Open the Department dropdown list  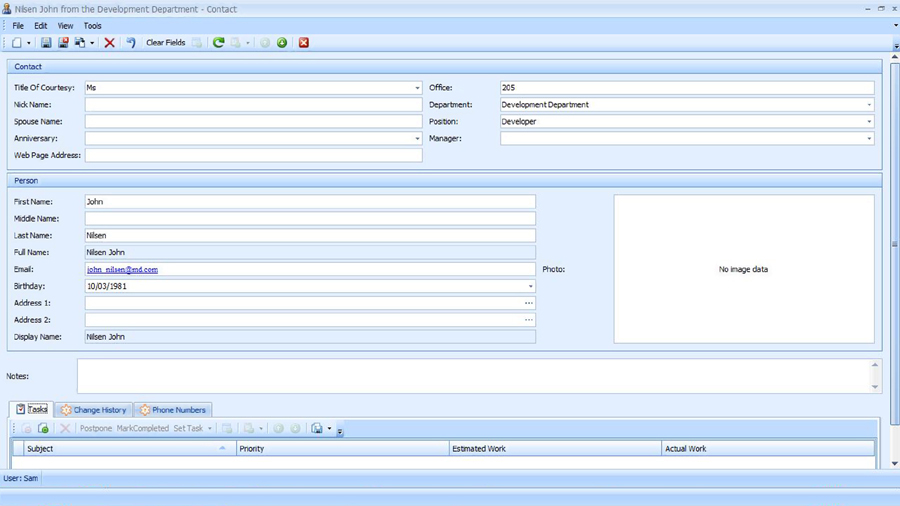pyautogui.click(x=869, y=105)
